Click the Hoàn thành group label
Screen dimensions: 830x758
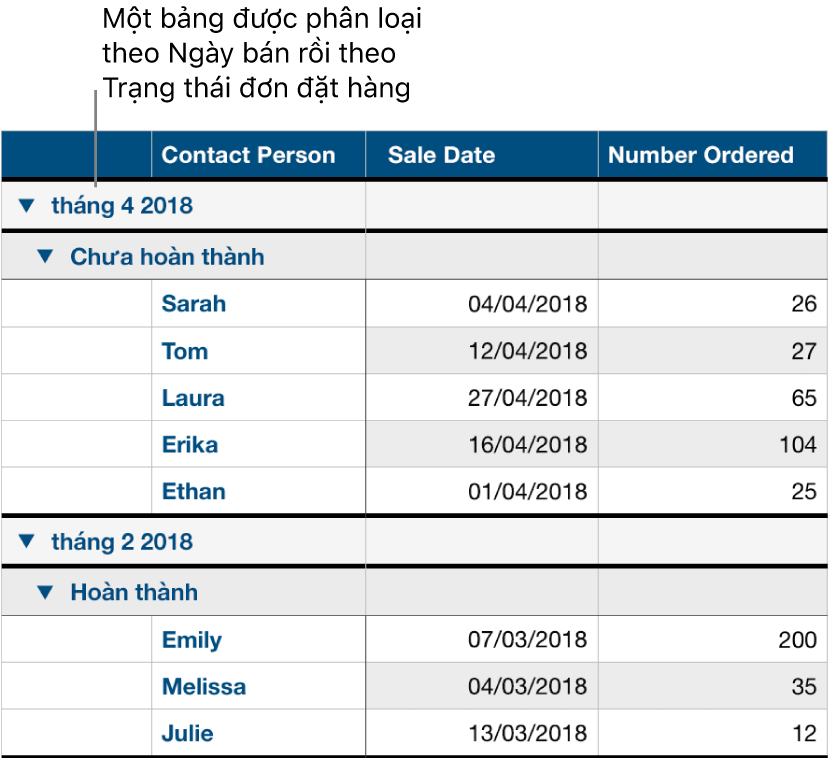(134, 592)
